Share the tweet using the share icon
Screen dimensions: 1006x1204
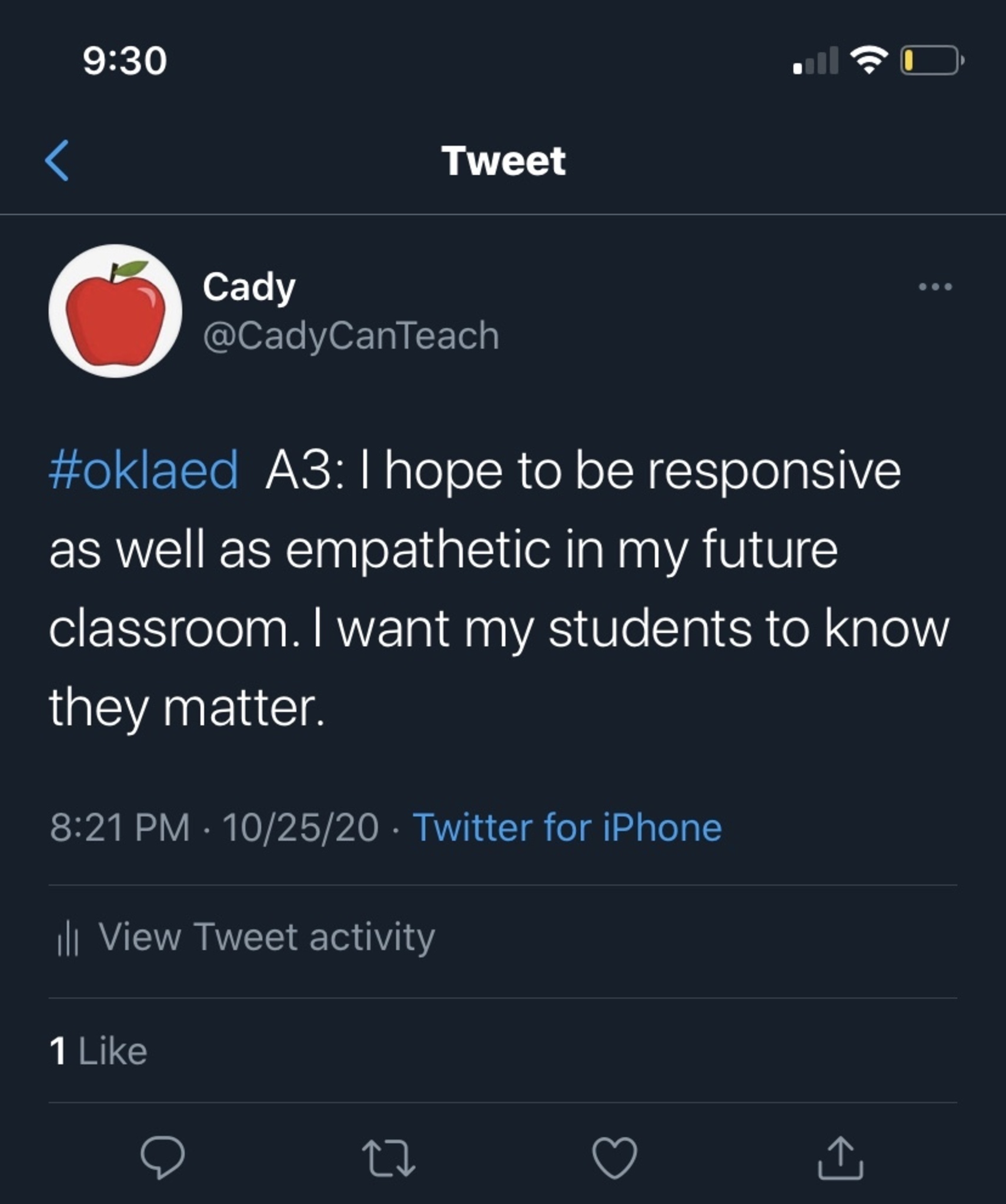pyautogui.click(x=840, y=1158)
